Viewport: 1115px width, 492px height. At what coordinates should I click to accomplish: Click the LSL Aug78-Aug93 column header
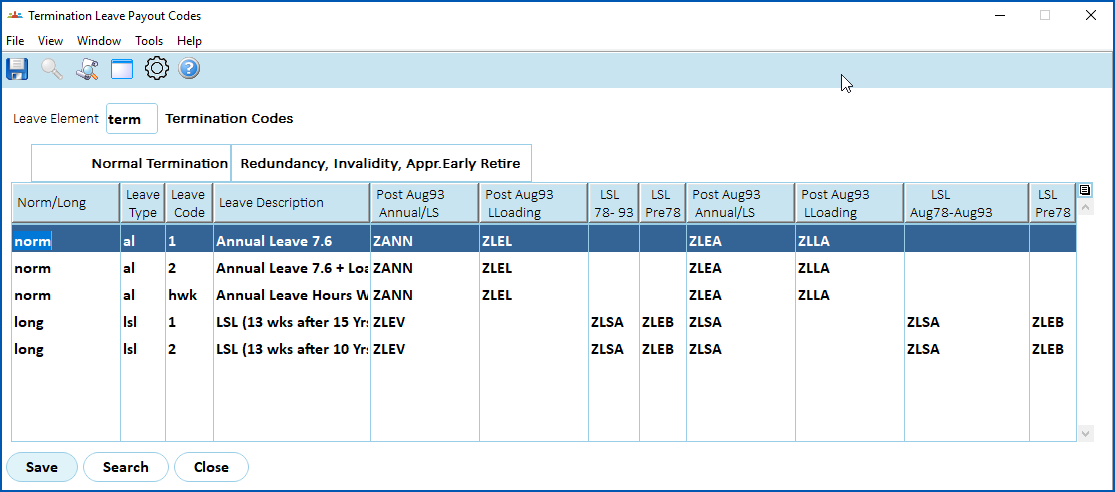966,203
